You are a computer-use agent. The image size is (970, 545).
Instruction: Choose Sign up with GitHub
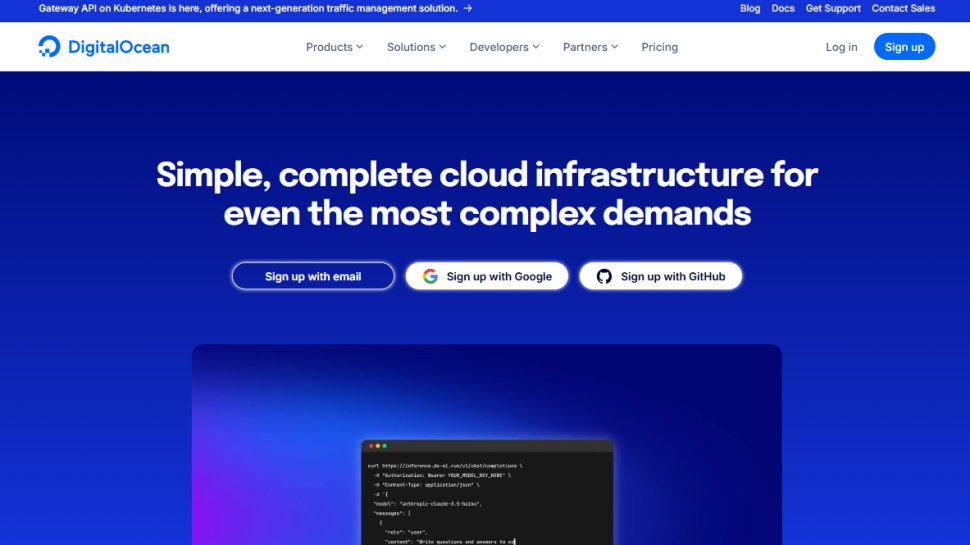tap(661, 277)
